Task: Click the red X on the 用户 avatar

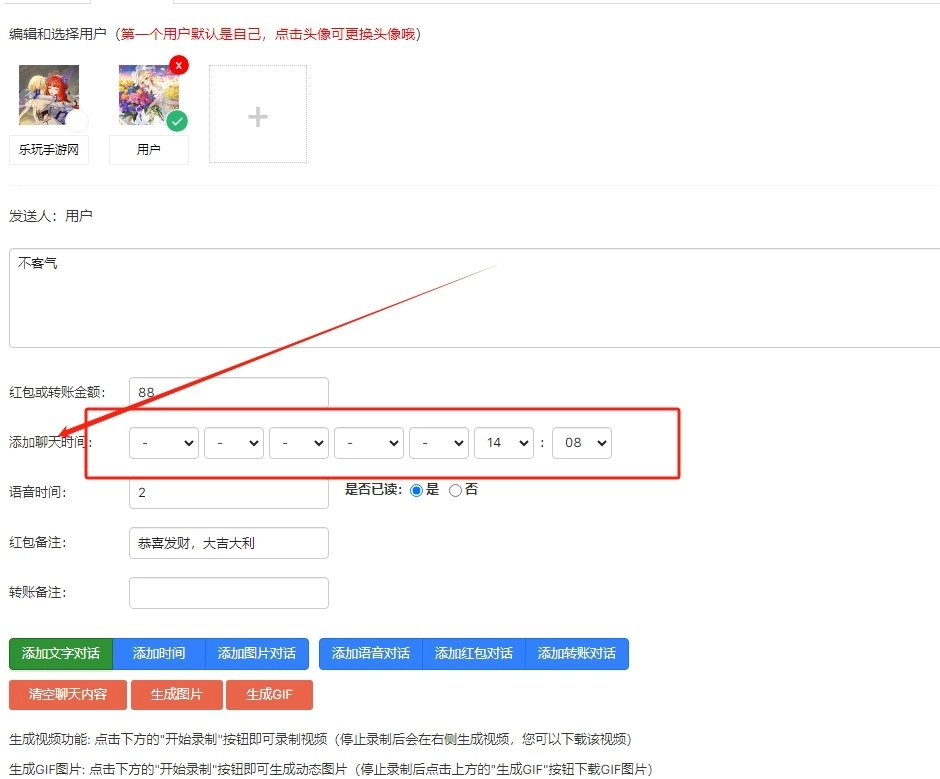Action: (179, 65)
